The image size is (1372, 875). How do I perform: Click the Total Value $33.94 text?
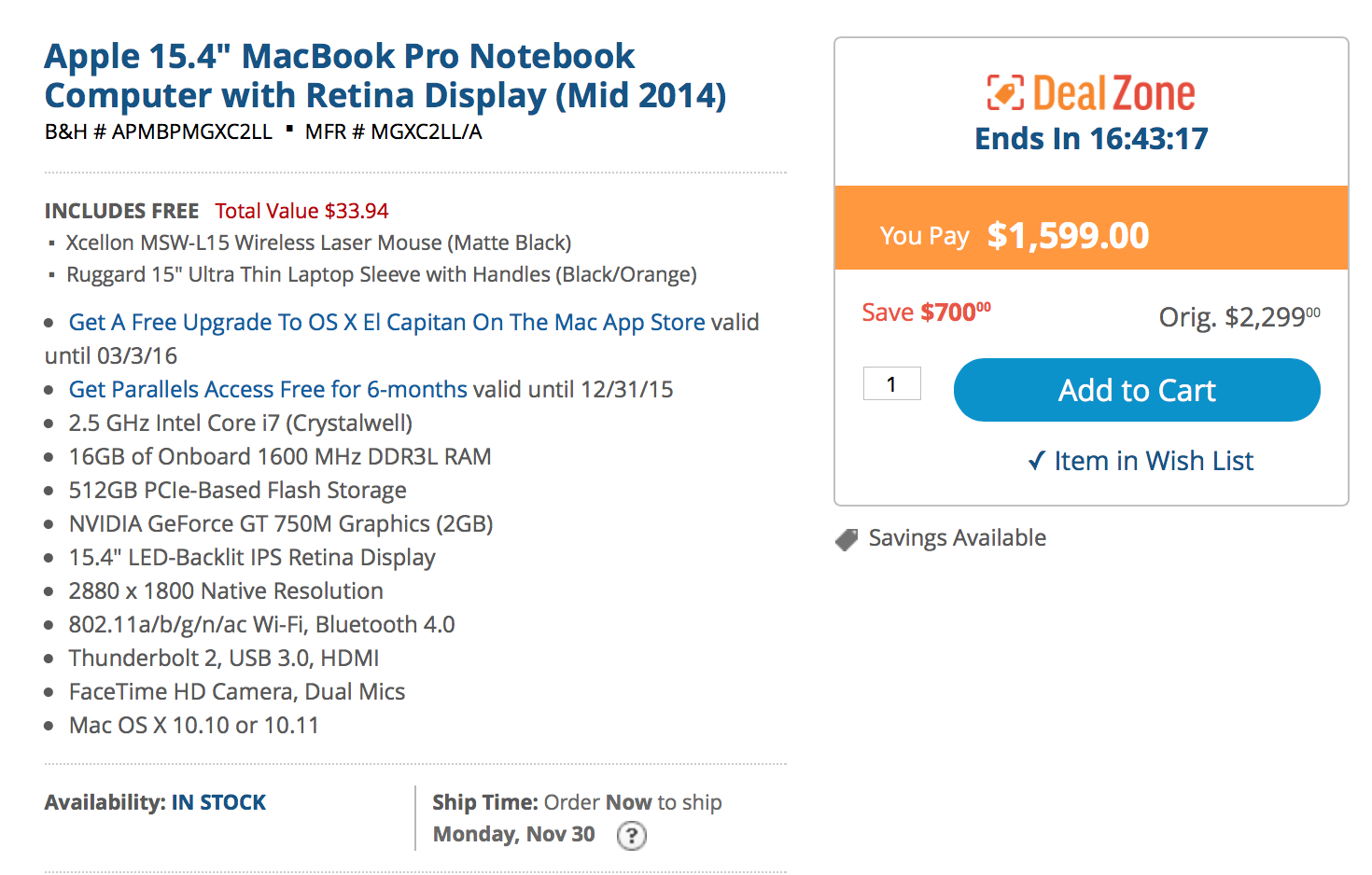coord(301,211)
